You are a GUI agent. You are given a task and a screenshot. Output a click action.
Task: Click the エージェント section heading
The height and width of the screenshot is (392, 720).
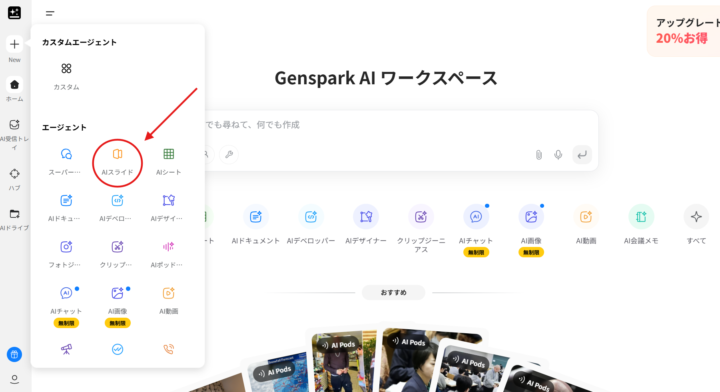pos(64,127)
